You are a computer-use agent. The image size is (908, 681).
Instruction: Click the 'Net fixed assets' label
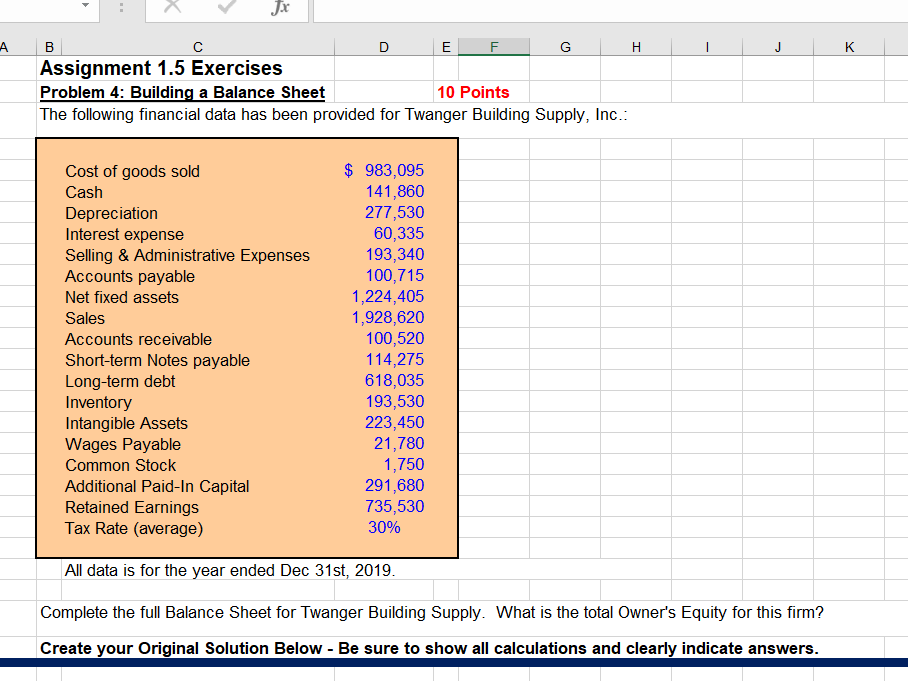tap(122, 298)
